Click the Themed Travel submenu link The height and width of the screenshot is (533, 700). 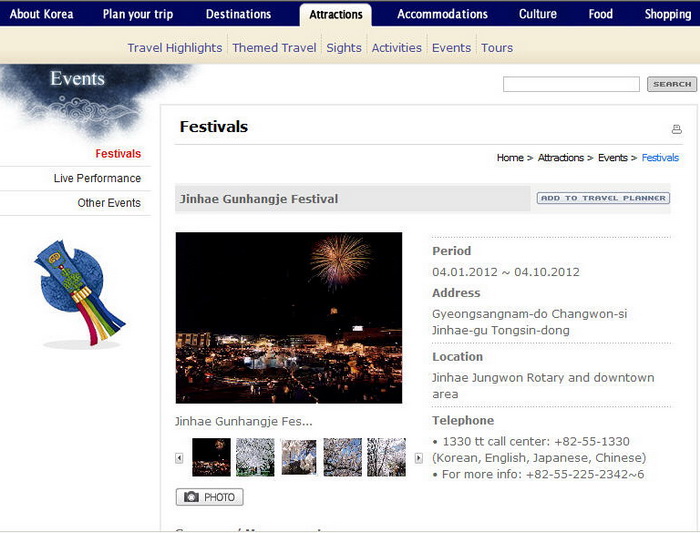point(274,48)
